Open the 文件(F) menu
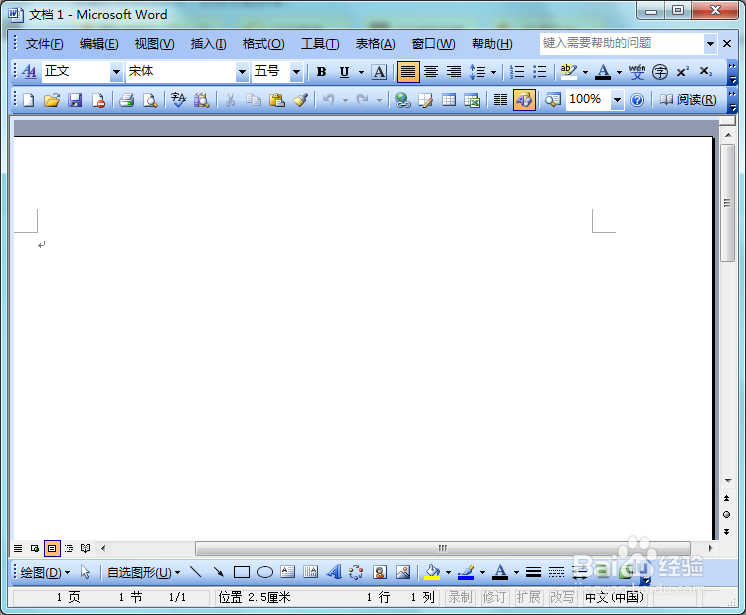This screenshot has height=615, width=746. 44,44
